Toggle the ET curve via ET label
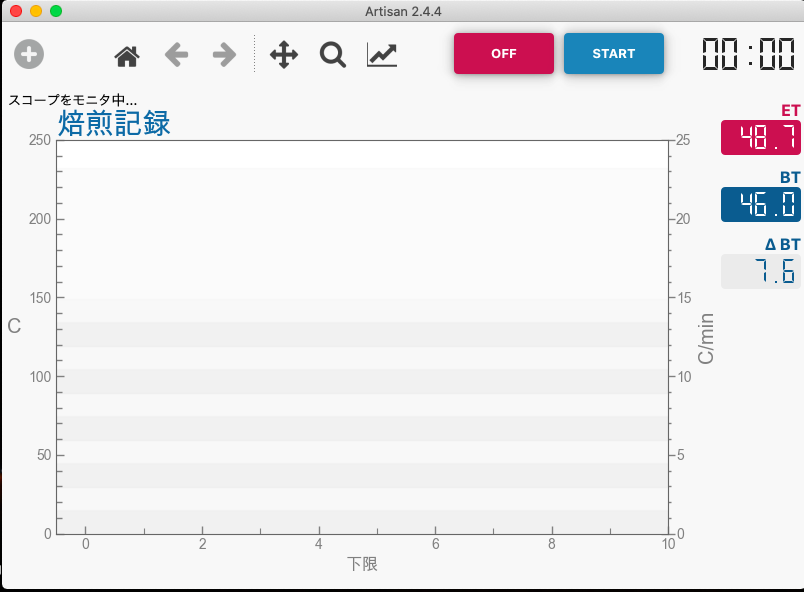The height and width of the screenshot is (592, 804). click(x=790, y=111)
